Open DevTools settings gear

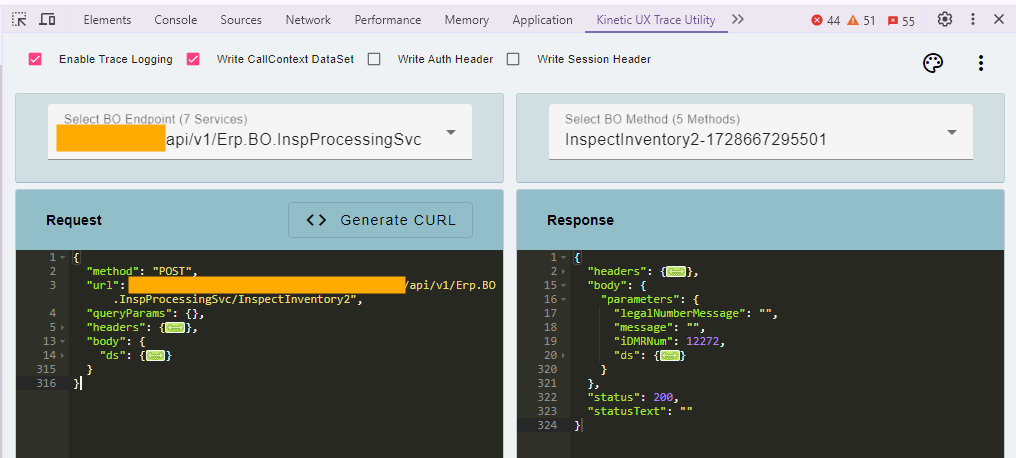point(945,19)
